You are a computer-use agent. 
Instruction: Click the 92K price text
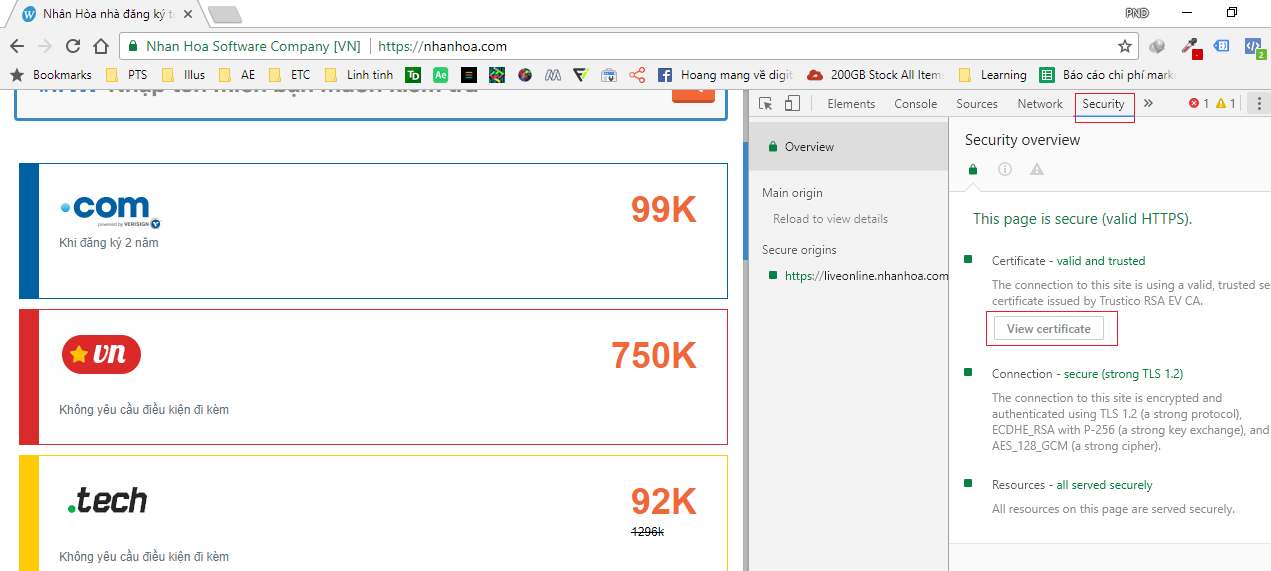663,501
